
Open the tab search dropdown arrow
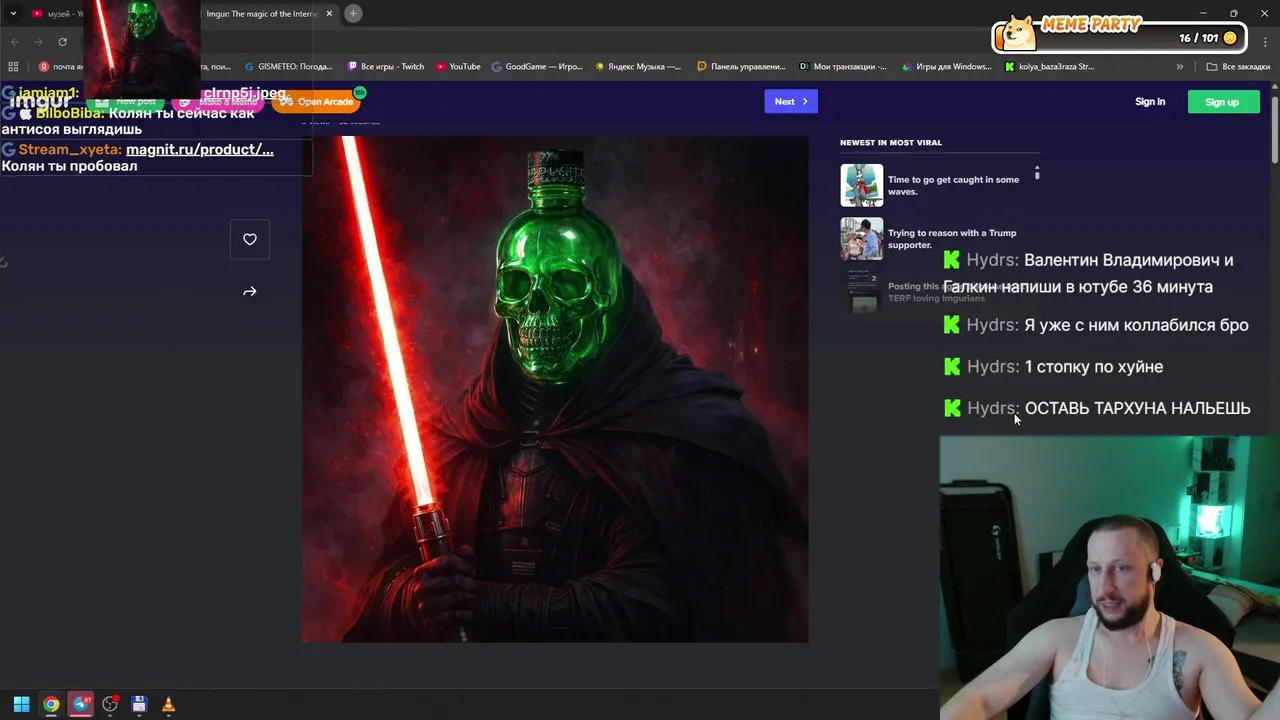coord(13,14)
